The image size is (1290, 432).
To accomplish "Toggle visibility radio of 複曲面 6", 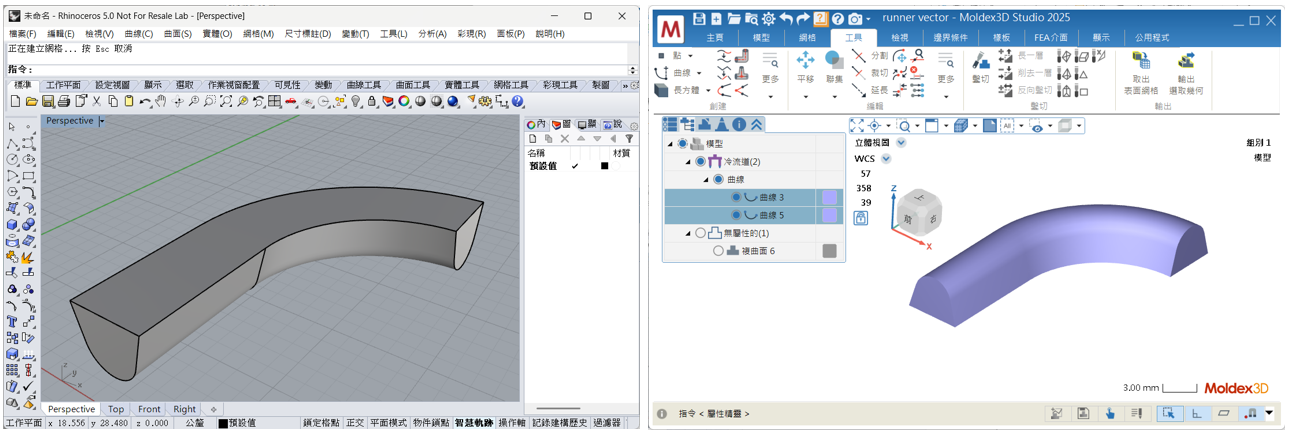I will (x=718, y=251).
